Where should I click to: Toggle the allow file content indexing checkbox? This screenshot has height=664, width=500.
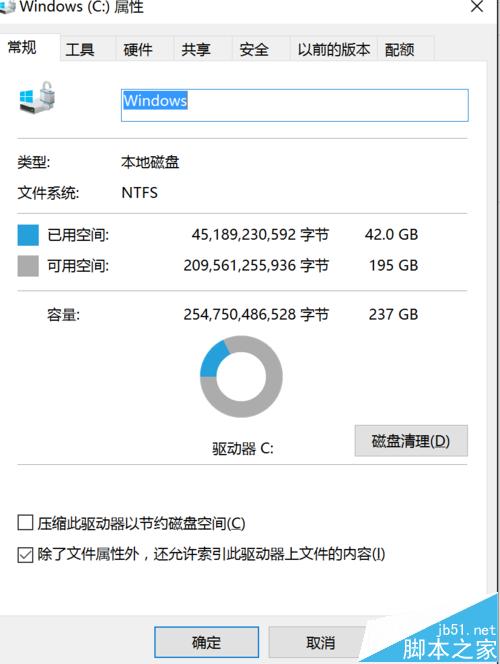click(25, 555)
